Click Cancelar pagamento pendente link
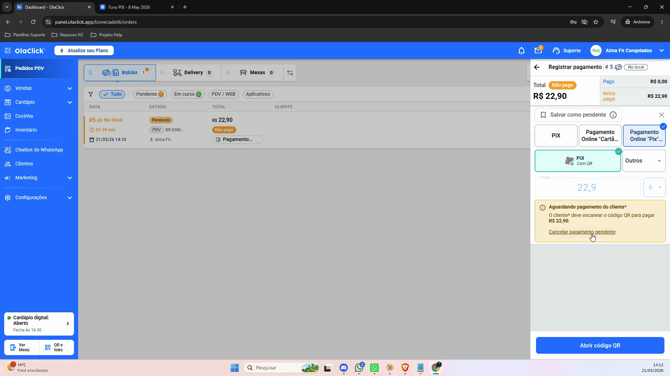Screen dimensions: 670x376 point(582,232)
